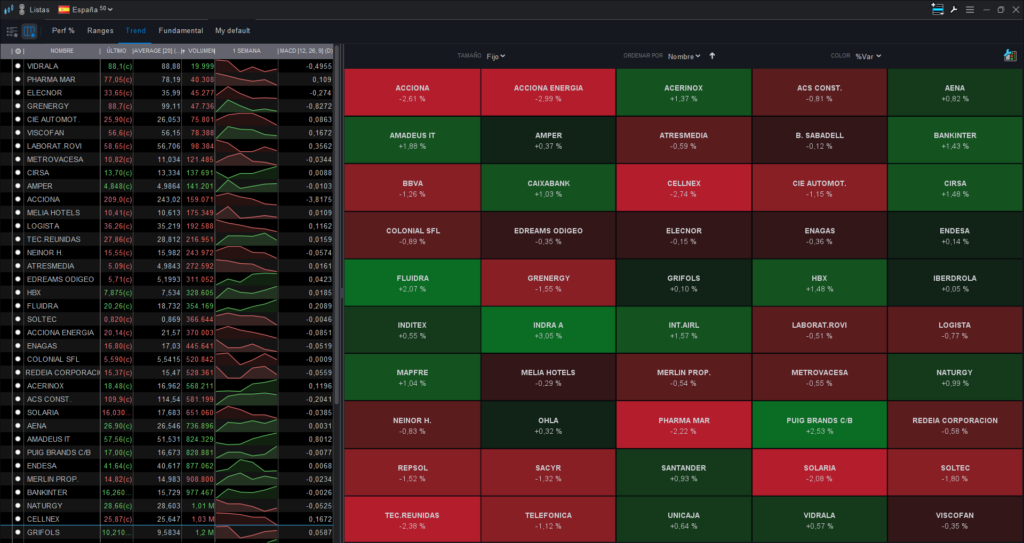The width and height of the screenshot is (1024, 543).
Task: Toggle the heatmap view icon
Action: 29,31
